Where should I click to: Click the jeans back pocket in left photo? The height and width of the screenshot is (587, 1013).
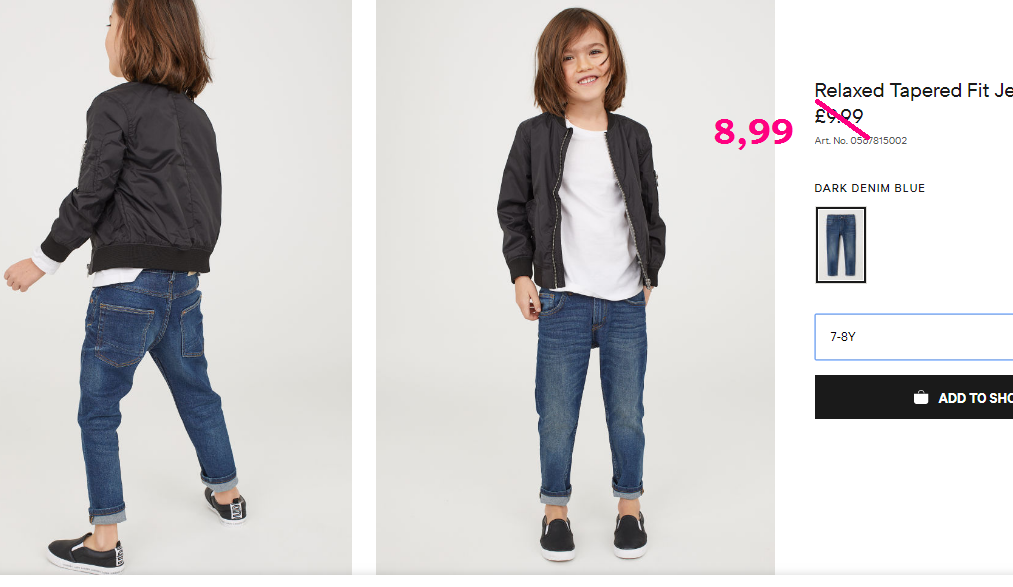pos(123,333)
